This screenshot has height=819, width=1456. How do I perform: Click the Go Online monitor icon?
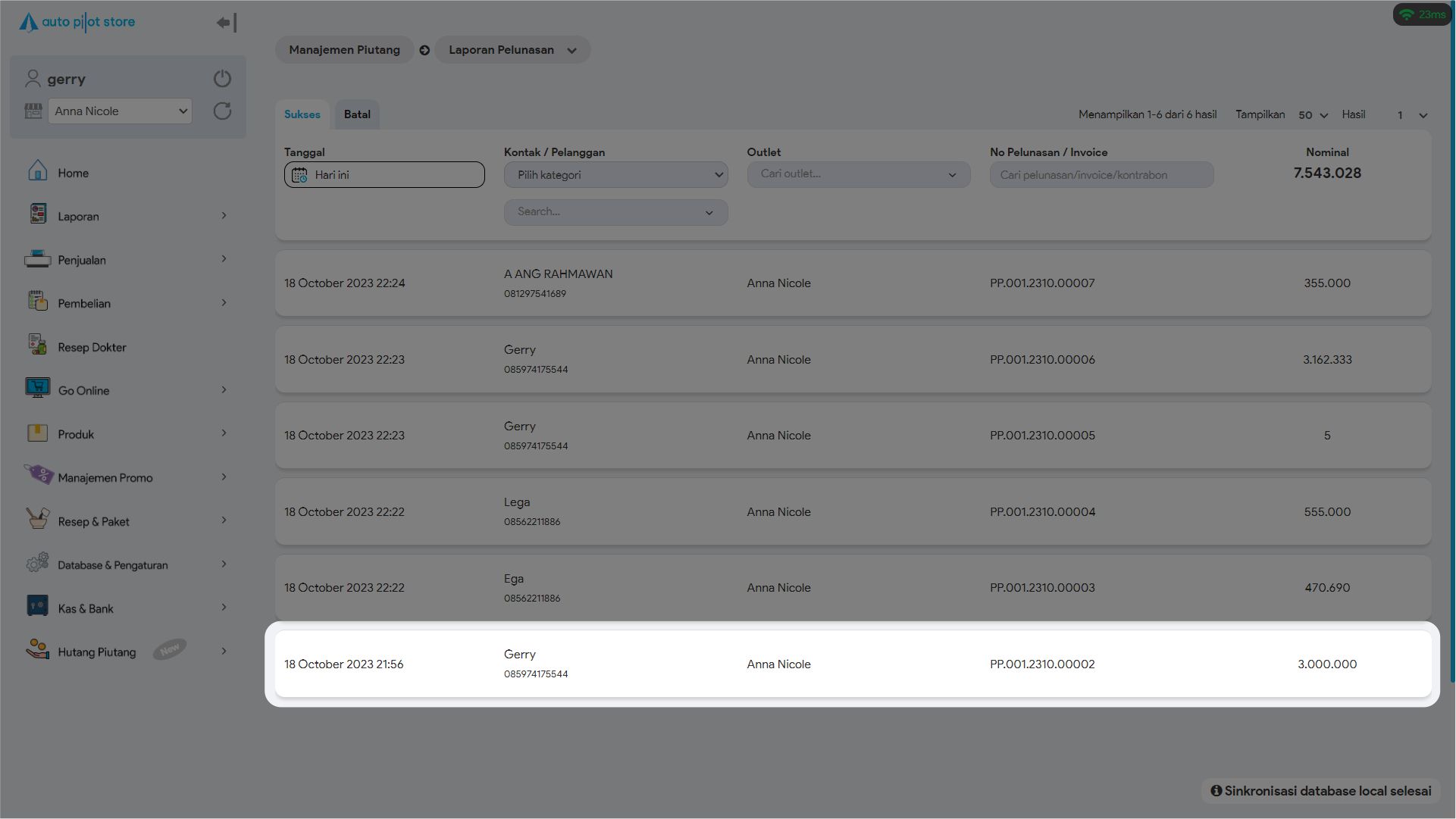coord(37,388)
